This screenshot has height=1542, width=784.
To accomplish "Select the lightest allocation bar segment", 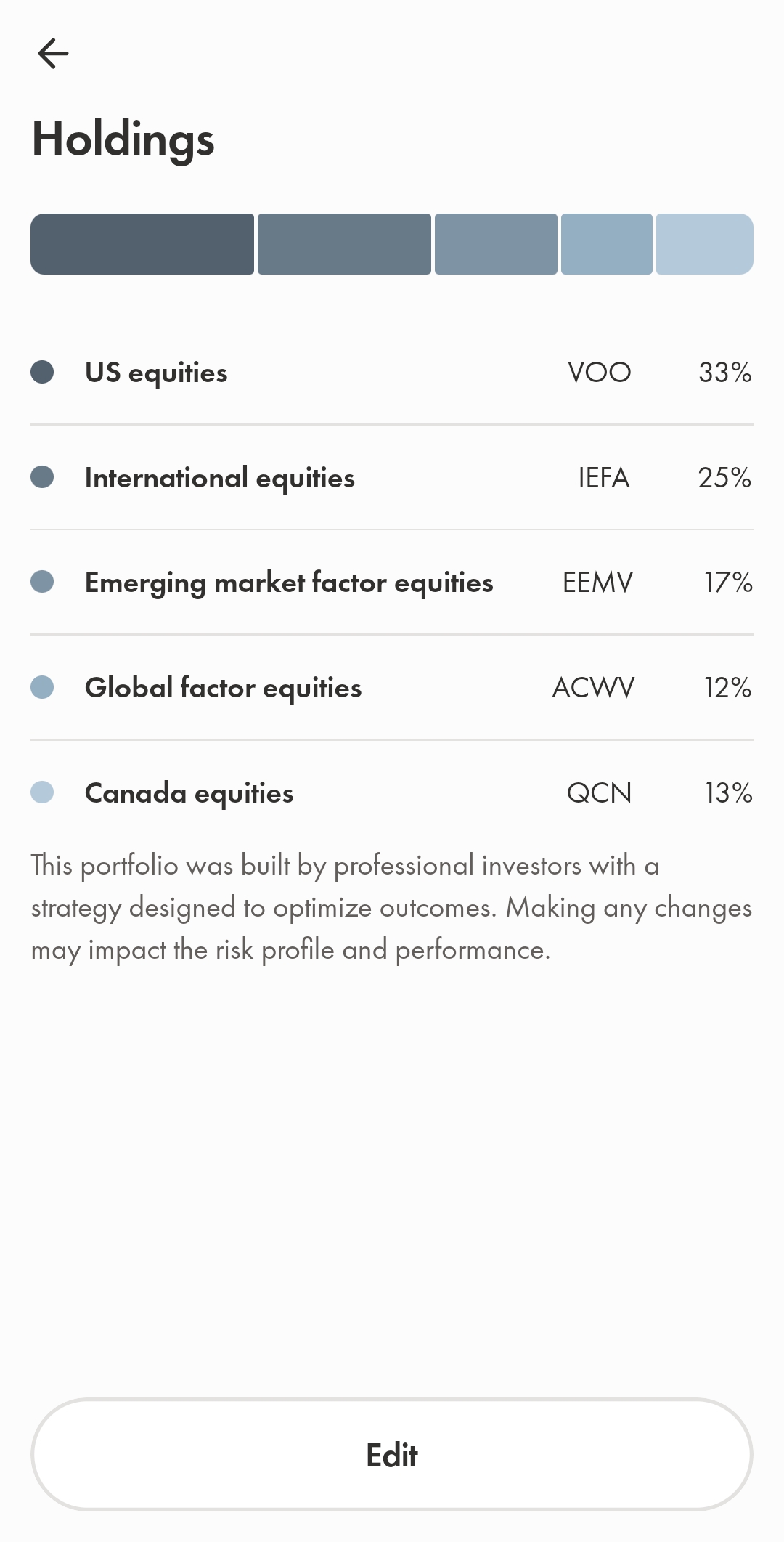I will click(x=705, y=244).
